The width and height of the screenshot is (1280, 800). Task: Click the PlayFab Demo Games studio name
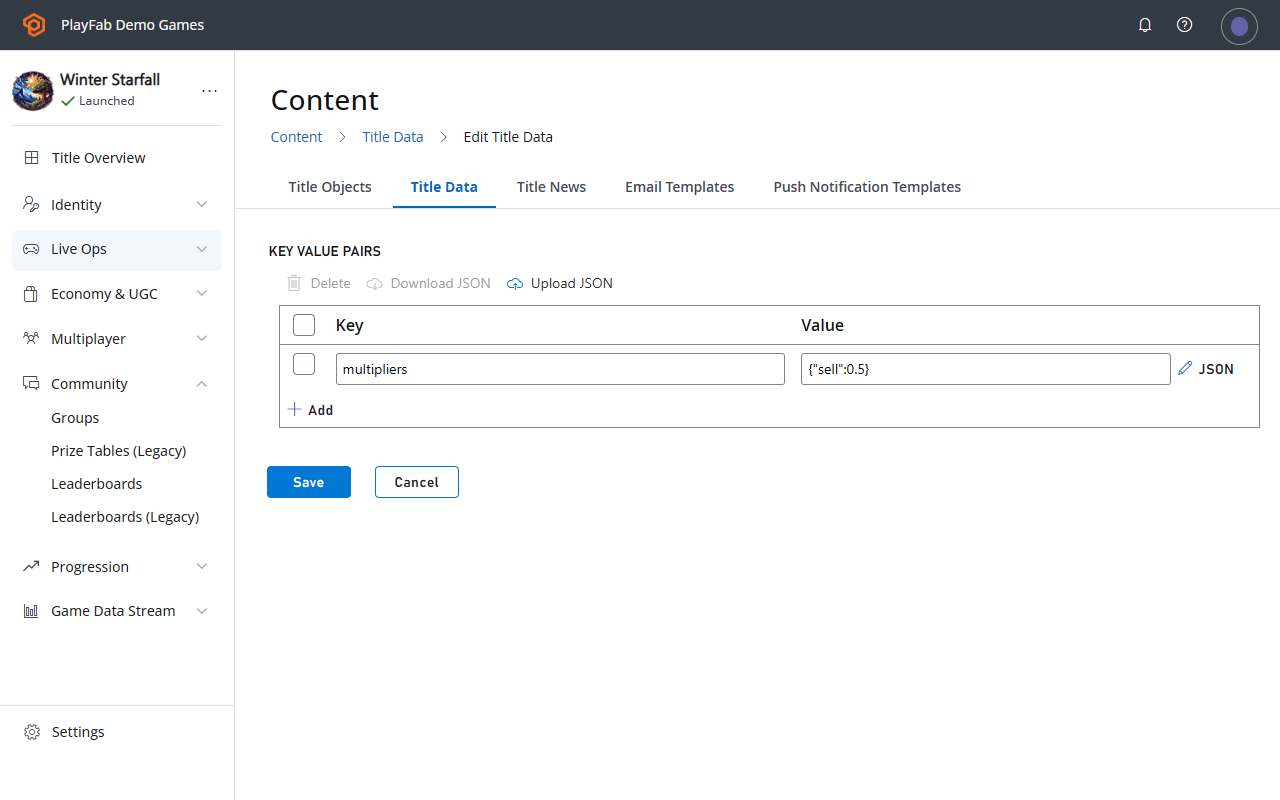pyautogui.click(x=132, y=25)
